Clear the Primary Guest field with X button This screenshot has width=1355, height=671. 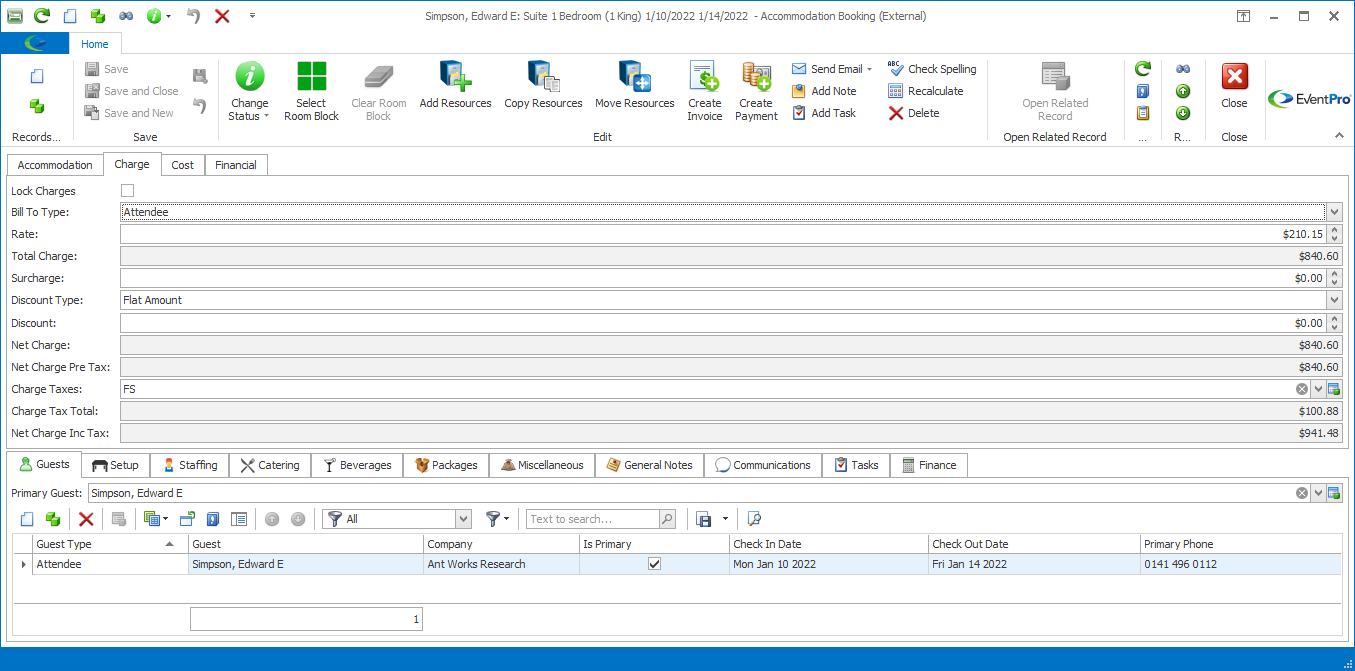pyautogui.click(x=1302, y=493)
